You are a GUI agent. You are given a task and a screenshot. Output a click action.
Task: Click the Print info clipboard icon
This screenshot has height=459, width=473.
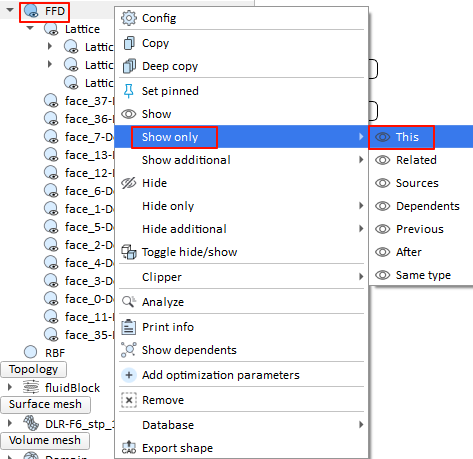click(129, 327)
